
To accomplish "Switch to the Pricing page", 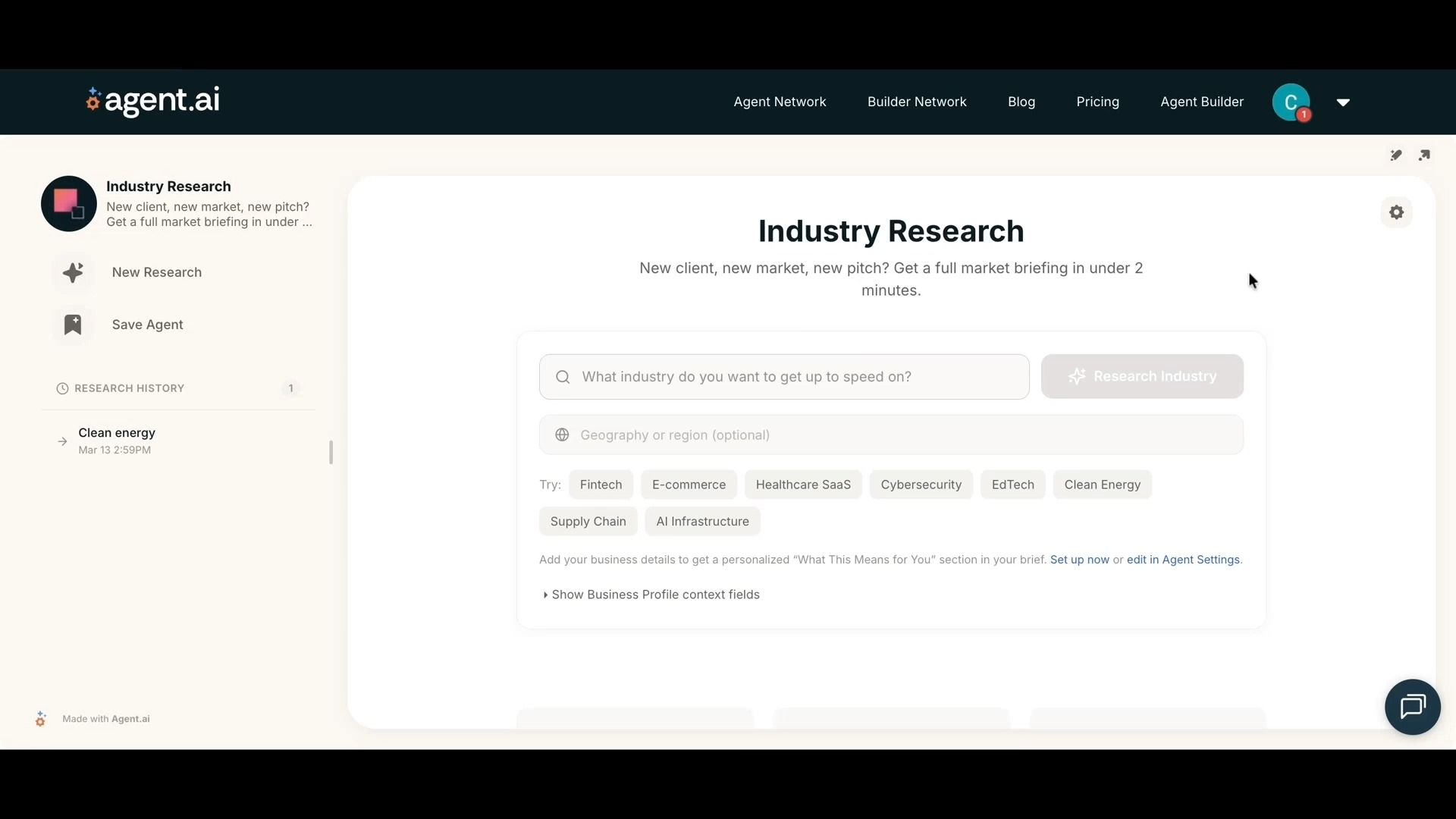I will coord(1098,102).
